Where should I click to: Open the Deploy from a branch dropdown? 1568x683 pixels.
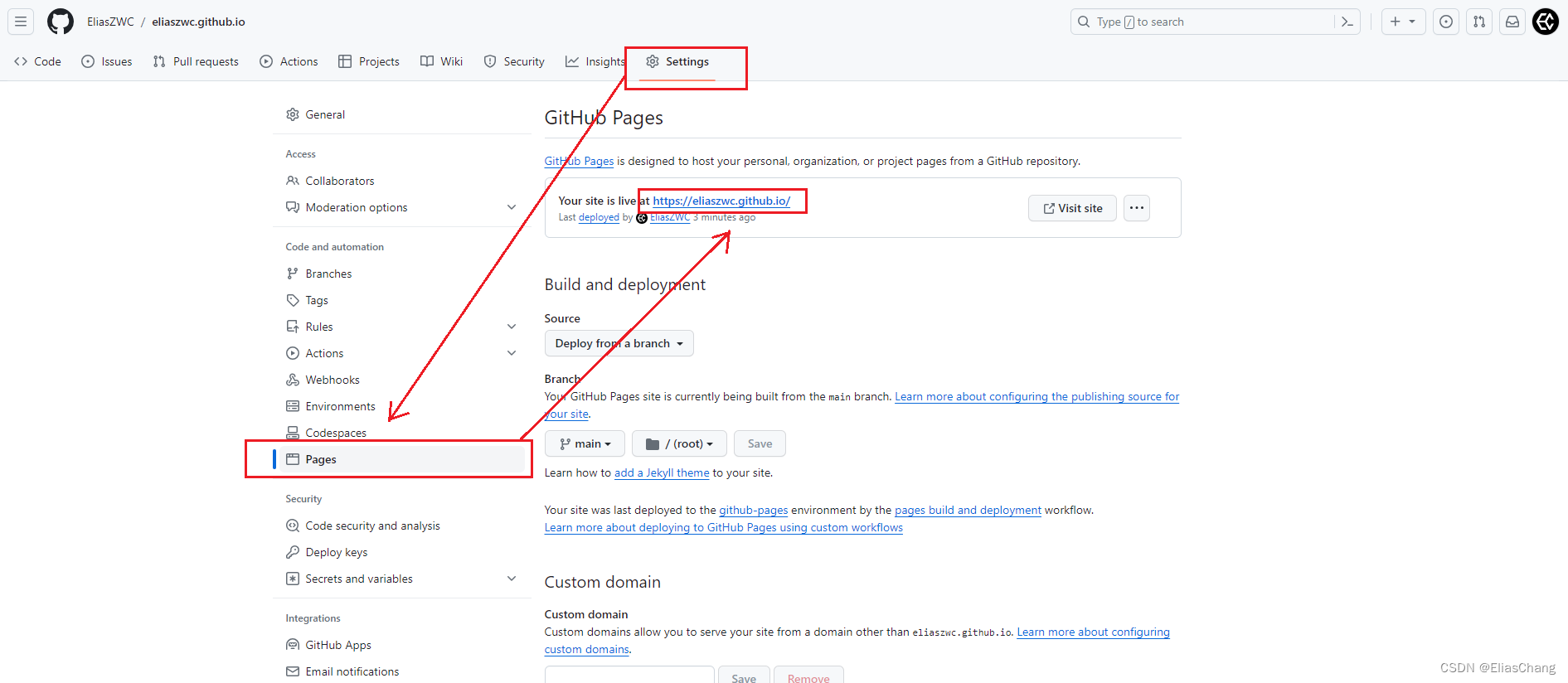(619, 343)
